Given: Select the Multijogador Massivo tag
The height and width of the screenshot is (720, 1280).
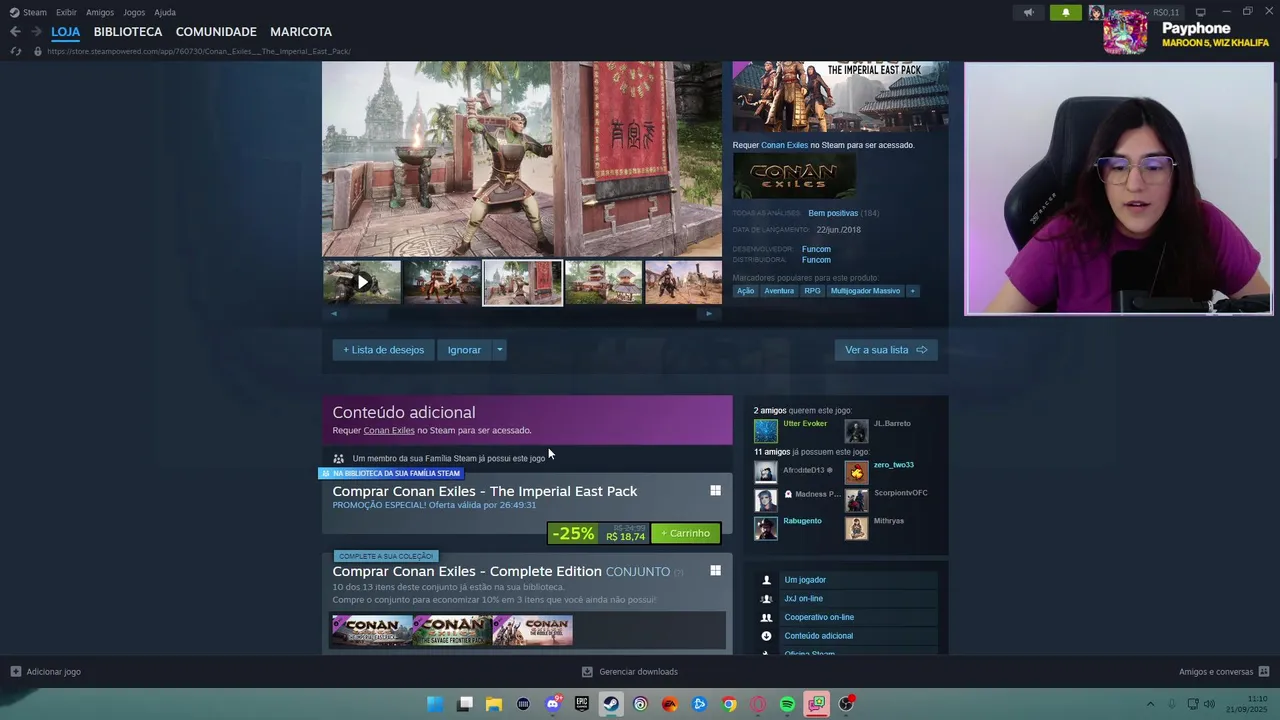Looking at the screenshot, I should click(x=865, y=291).
